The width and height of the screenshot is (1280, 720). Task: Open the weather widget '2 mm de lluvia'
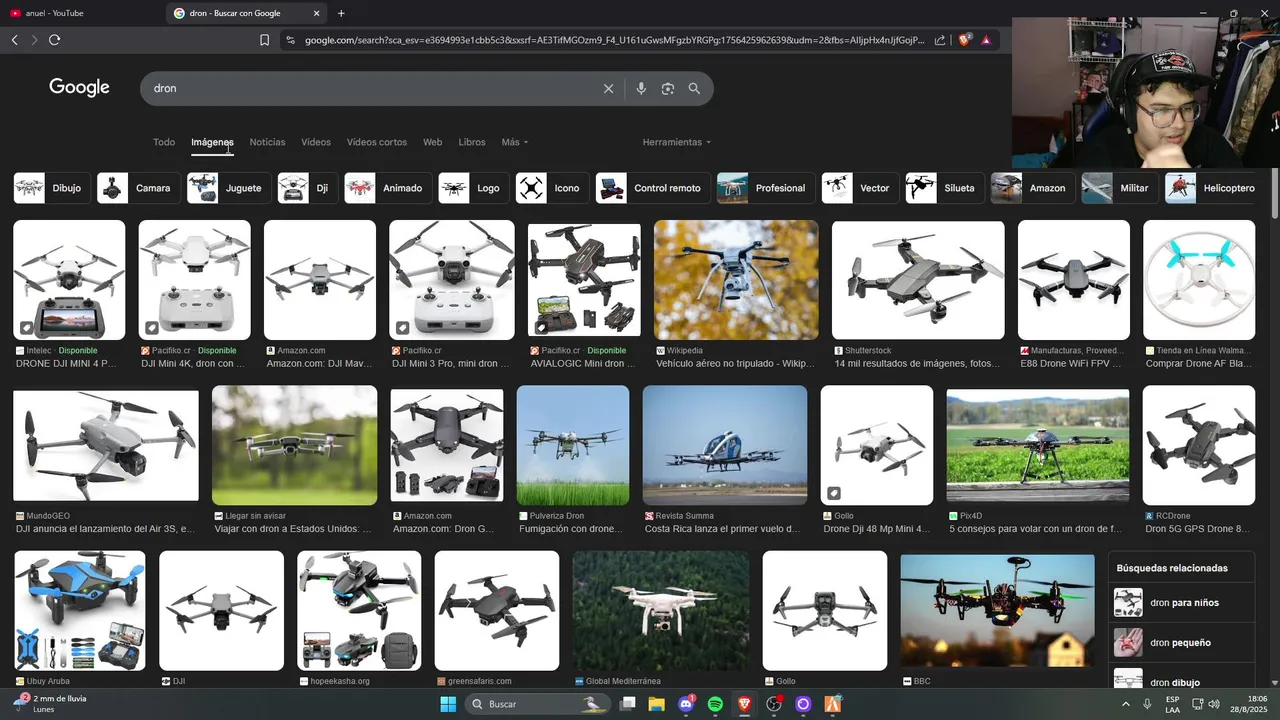50,703
